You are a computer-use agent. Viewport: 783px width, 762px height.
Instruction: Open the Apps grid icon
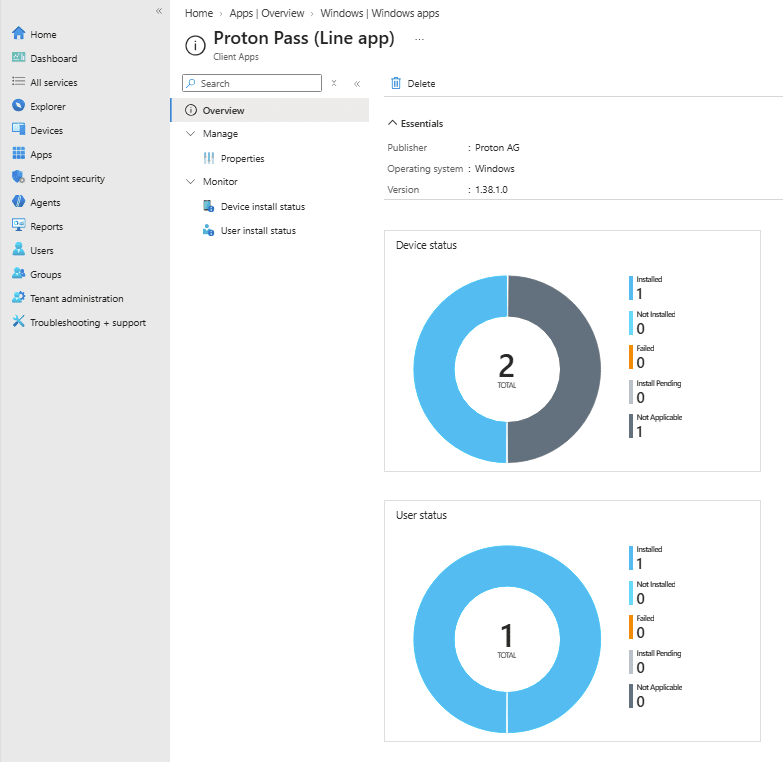[18, 153]
